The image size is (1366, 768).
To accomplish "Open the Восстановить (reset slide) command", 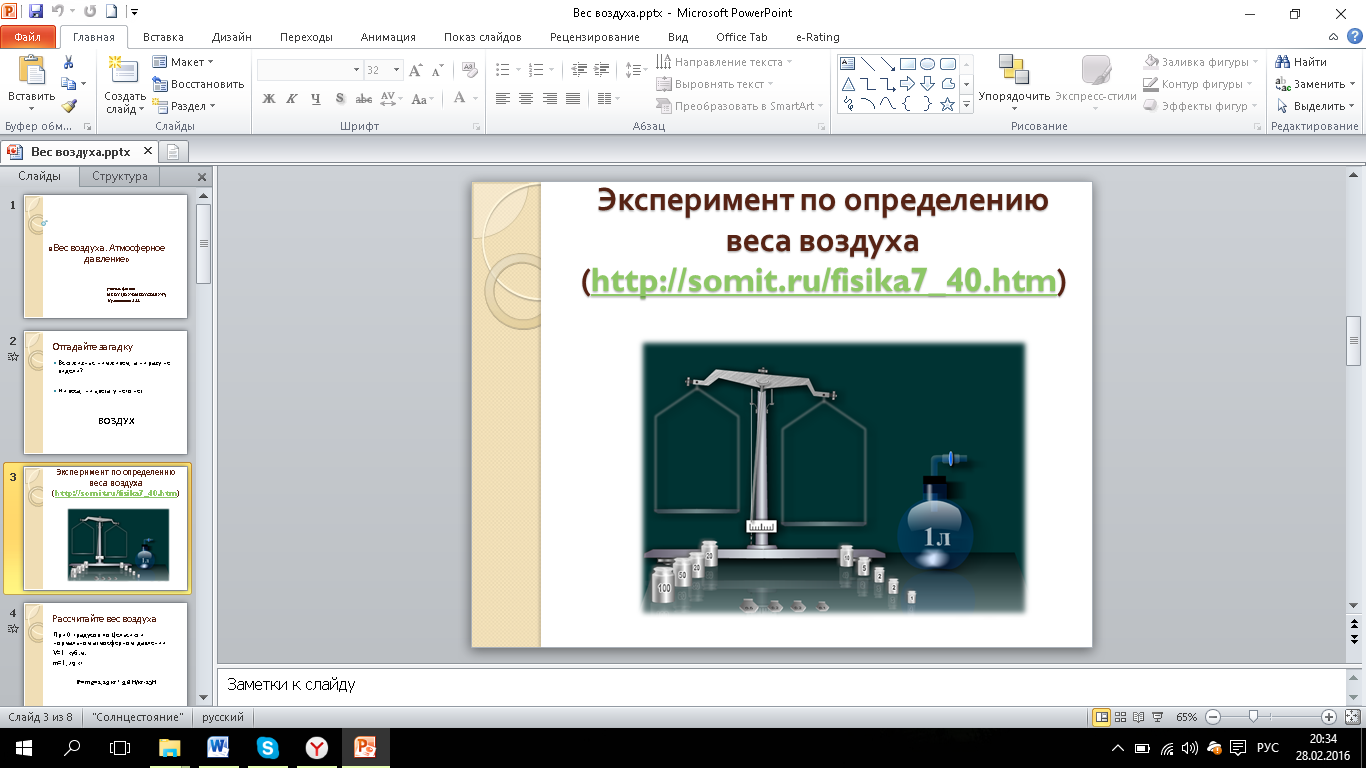I will click(x=199, y=84).
